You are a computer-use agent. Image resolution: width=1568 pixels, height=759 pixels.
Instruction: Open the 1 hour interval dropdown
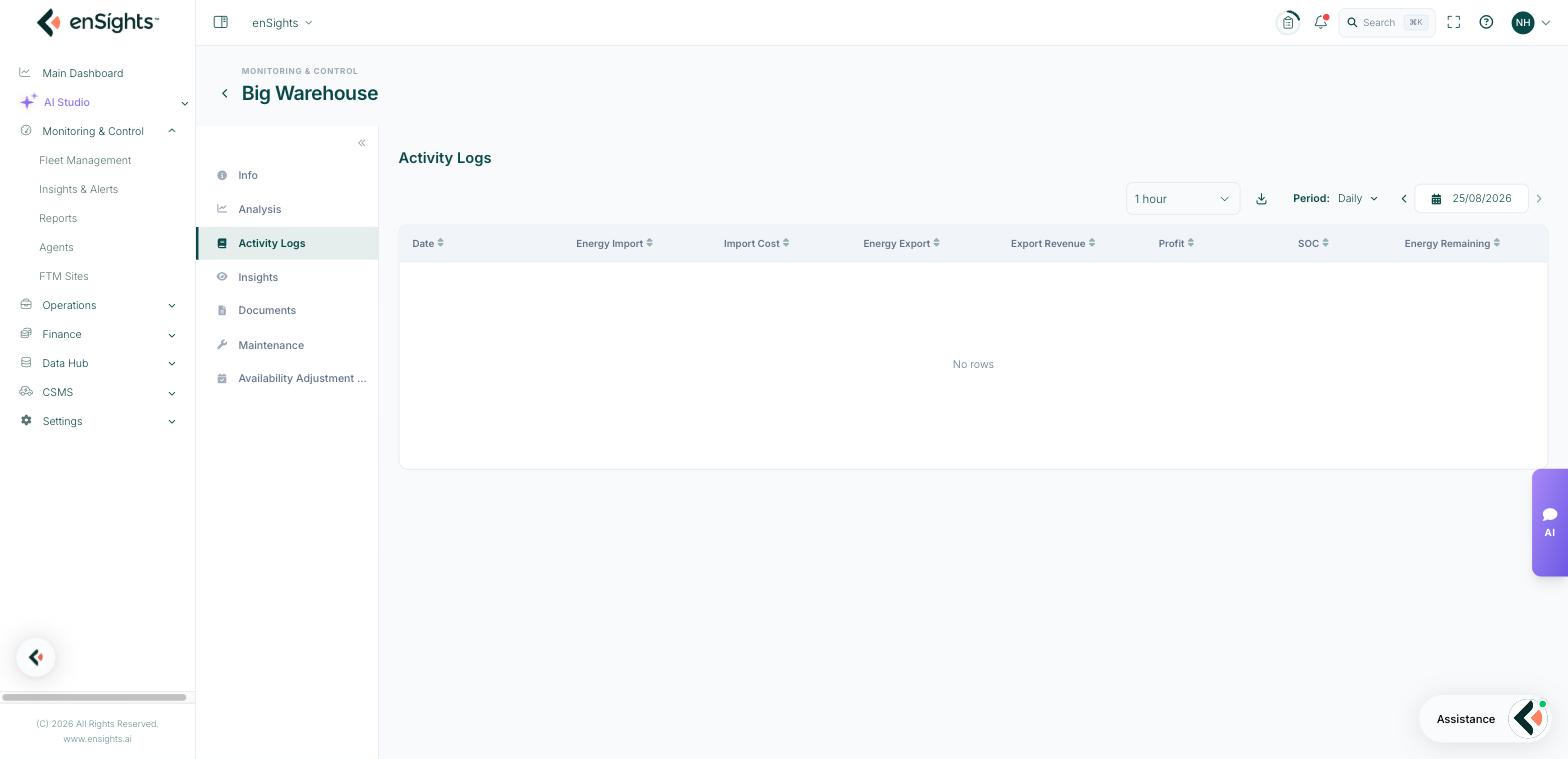[1183, 199]
